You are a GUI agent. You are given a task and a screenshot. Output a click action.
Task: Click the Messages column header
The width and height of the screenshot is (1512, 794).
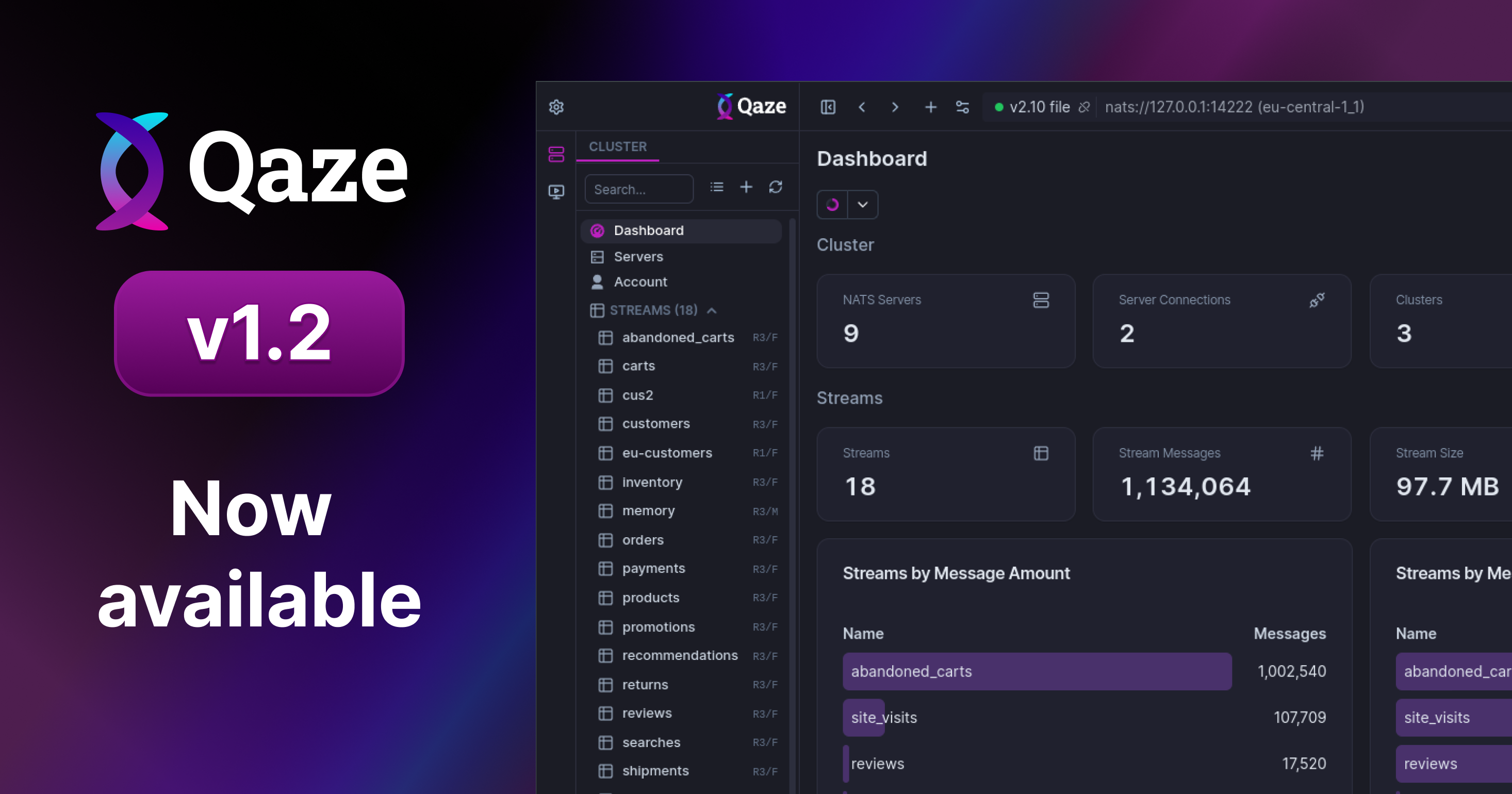(x=1290, y=634)
